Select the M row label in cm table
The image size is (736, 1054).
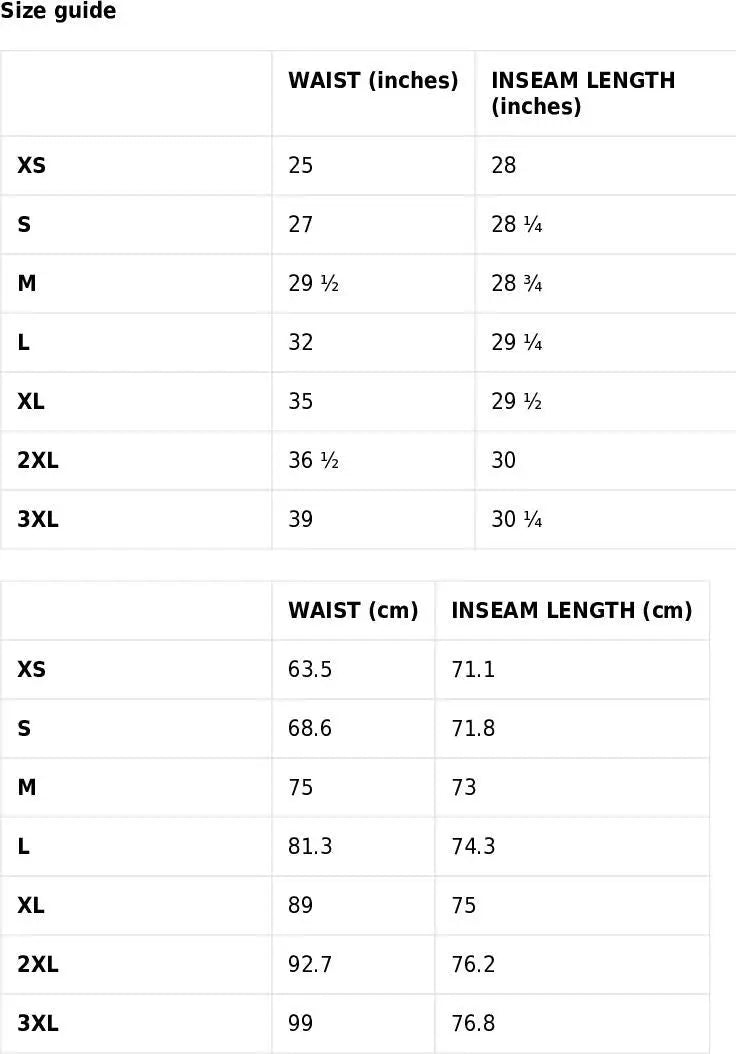click(x=27, y=787)
